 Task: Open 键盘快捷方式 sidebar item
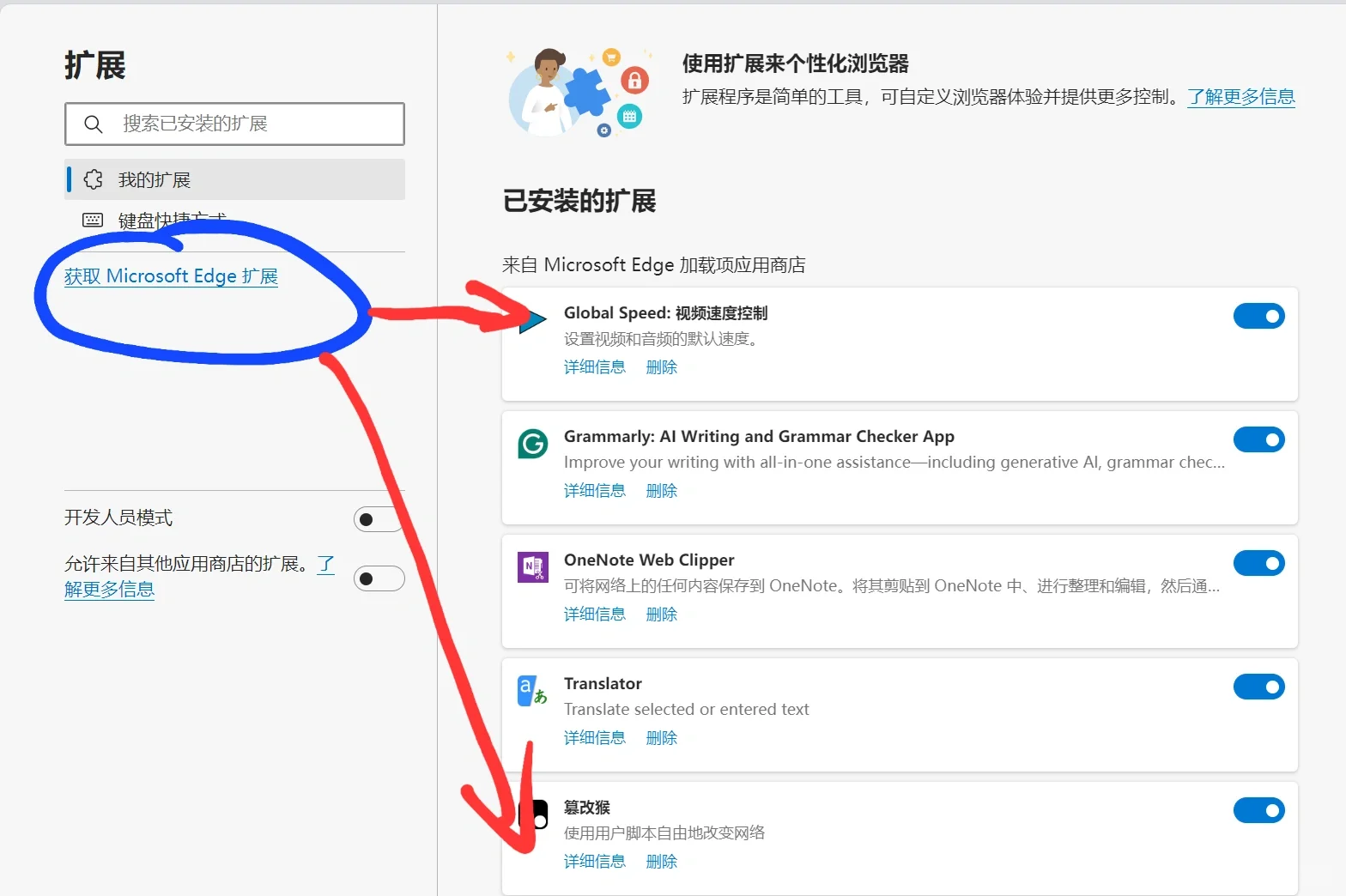click(x=234, y=221)
